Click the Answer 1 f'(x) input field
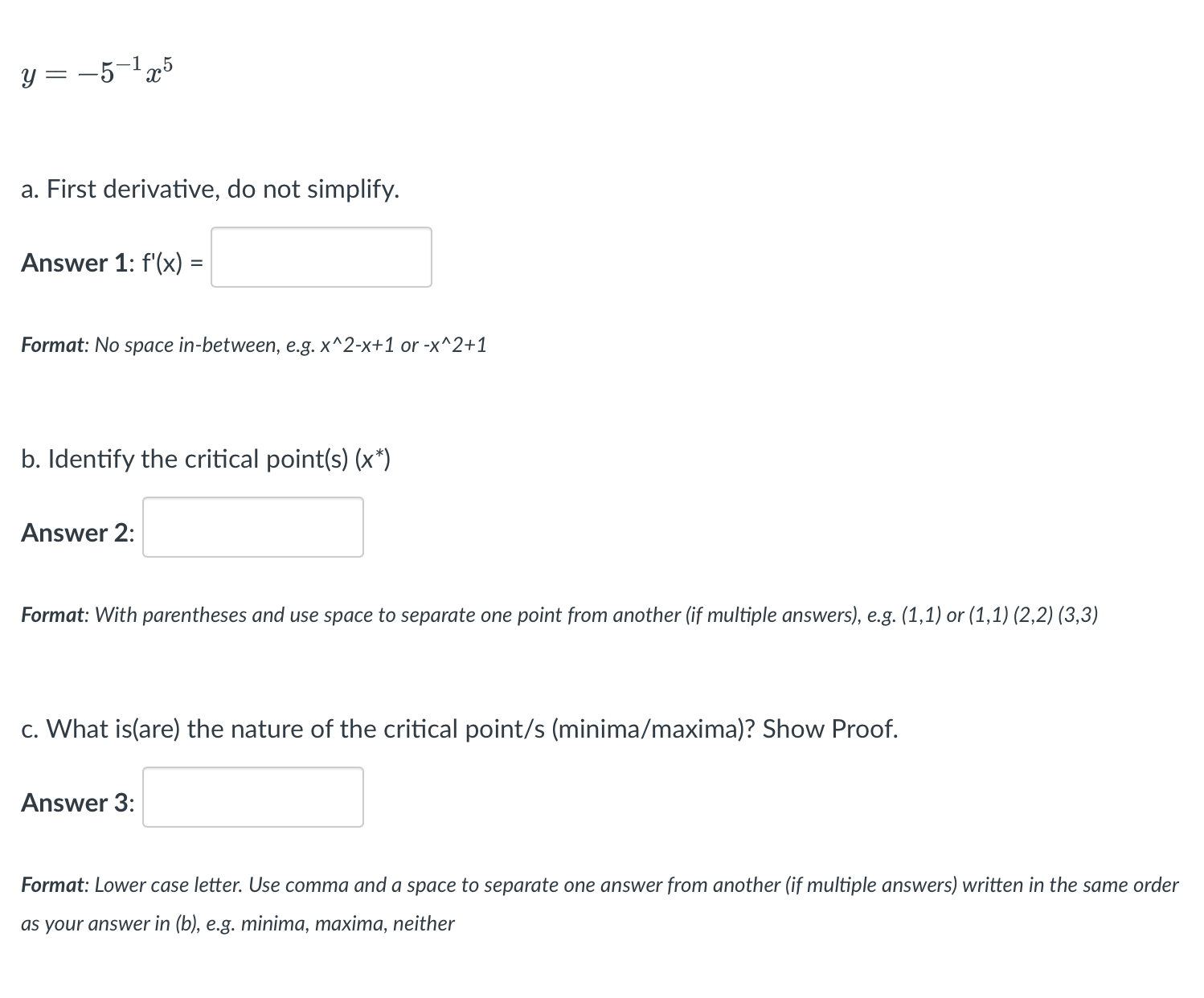1204x998 pixels. click(321, 258)
